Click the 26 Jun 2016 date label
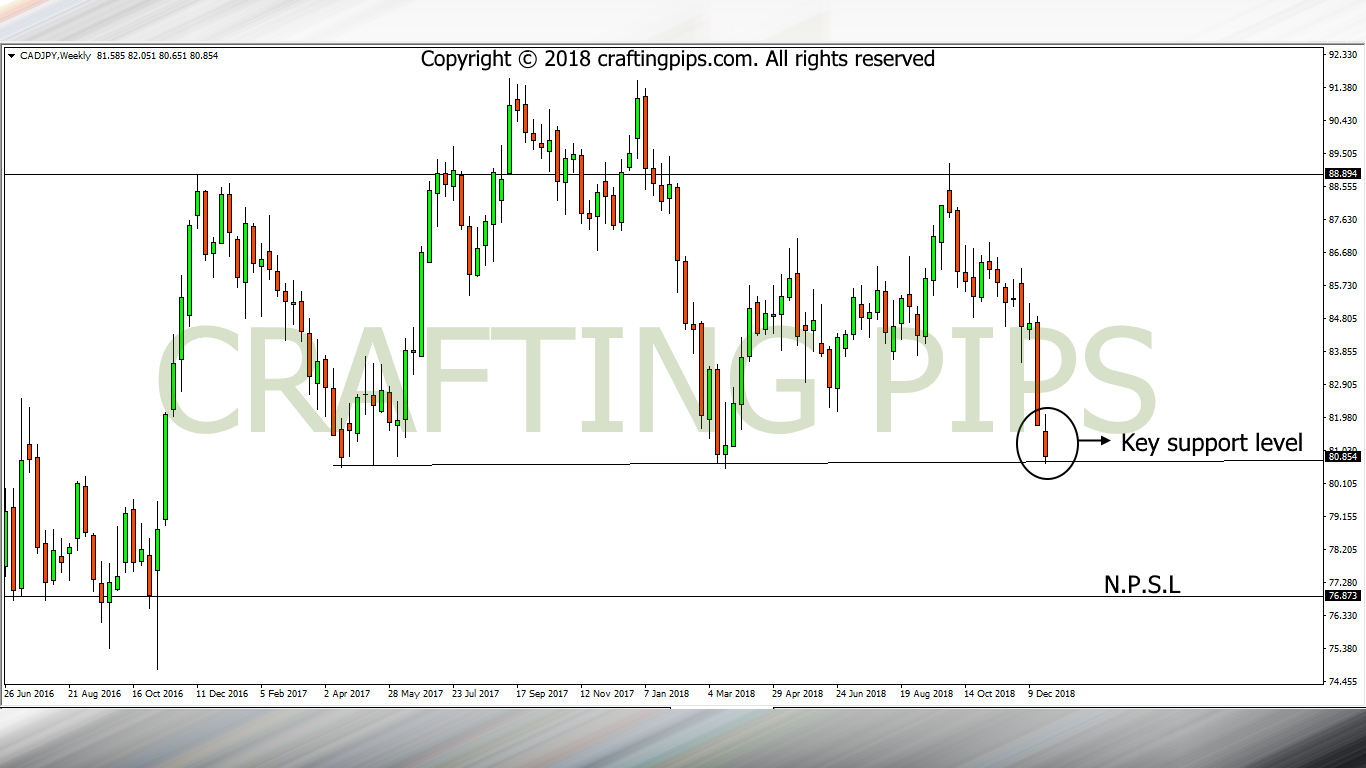Viewport: 1366px width, 768px height. (x=30, y=693)
